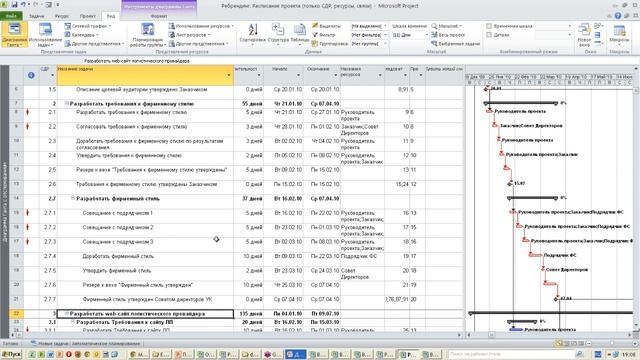Switch to the Формат ribbon tab
This screenshot has width=640, height=360.
click(x=159, y=16)
